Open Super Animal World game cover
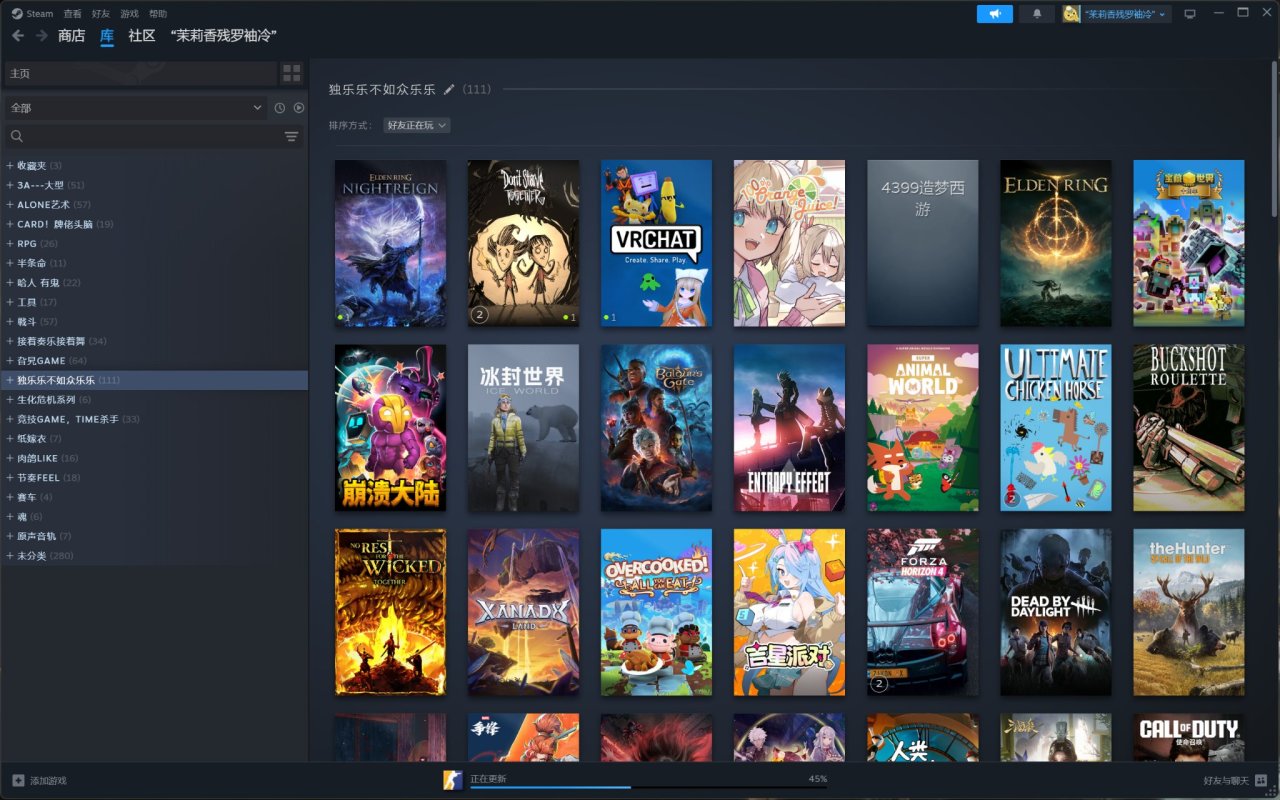This screenshot has height=800, width=1280. (922, 428)
